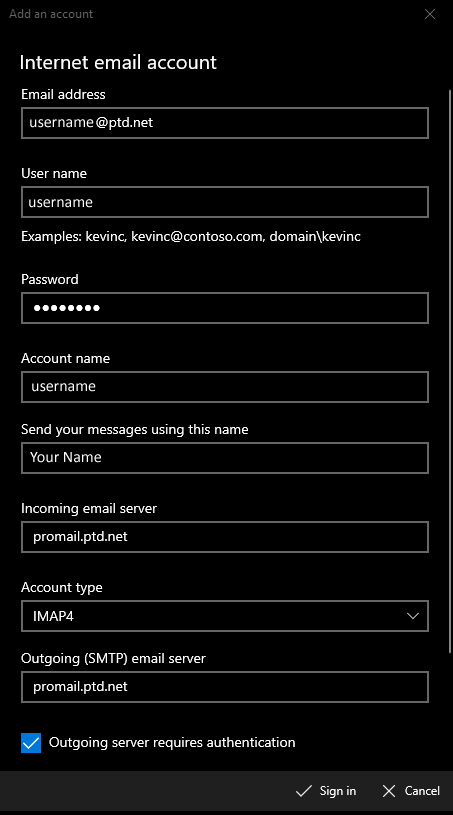This screenshot has width=453, height=815.
Task: Click the Send your messages name field
Action: point(225,458)
